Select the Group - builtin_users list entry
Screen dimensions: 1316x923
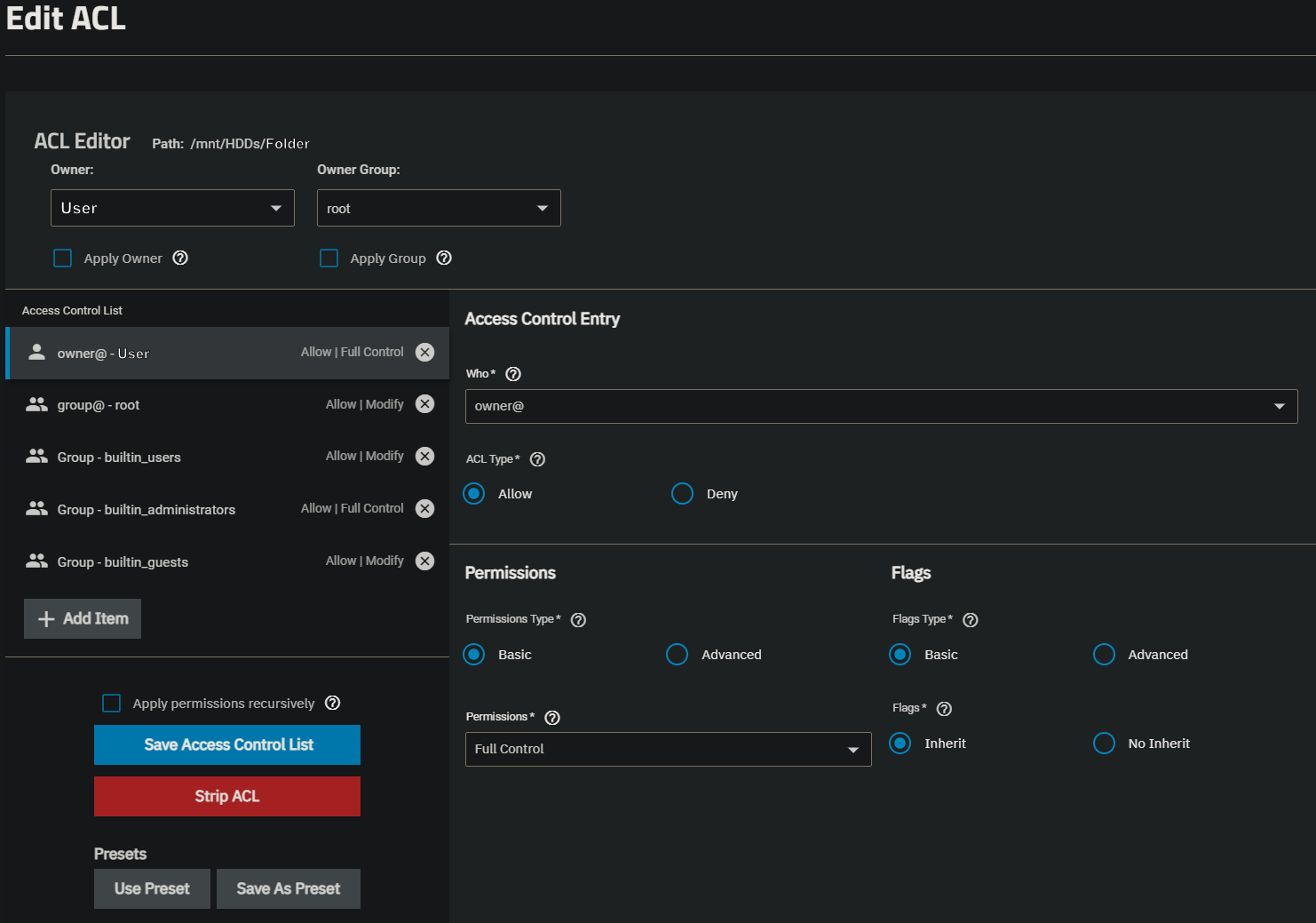pyautogui.click(x=227, y=457)
